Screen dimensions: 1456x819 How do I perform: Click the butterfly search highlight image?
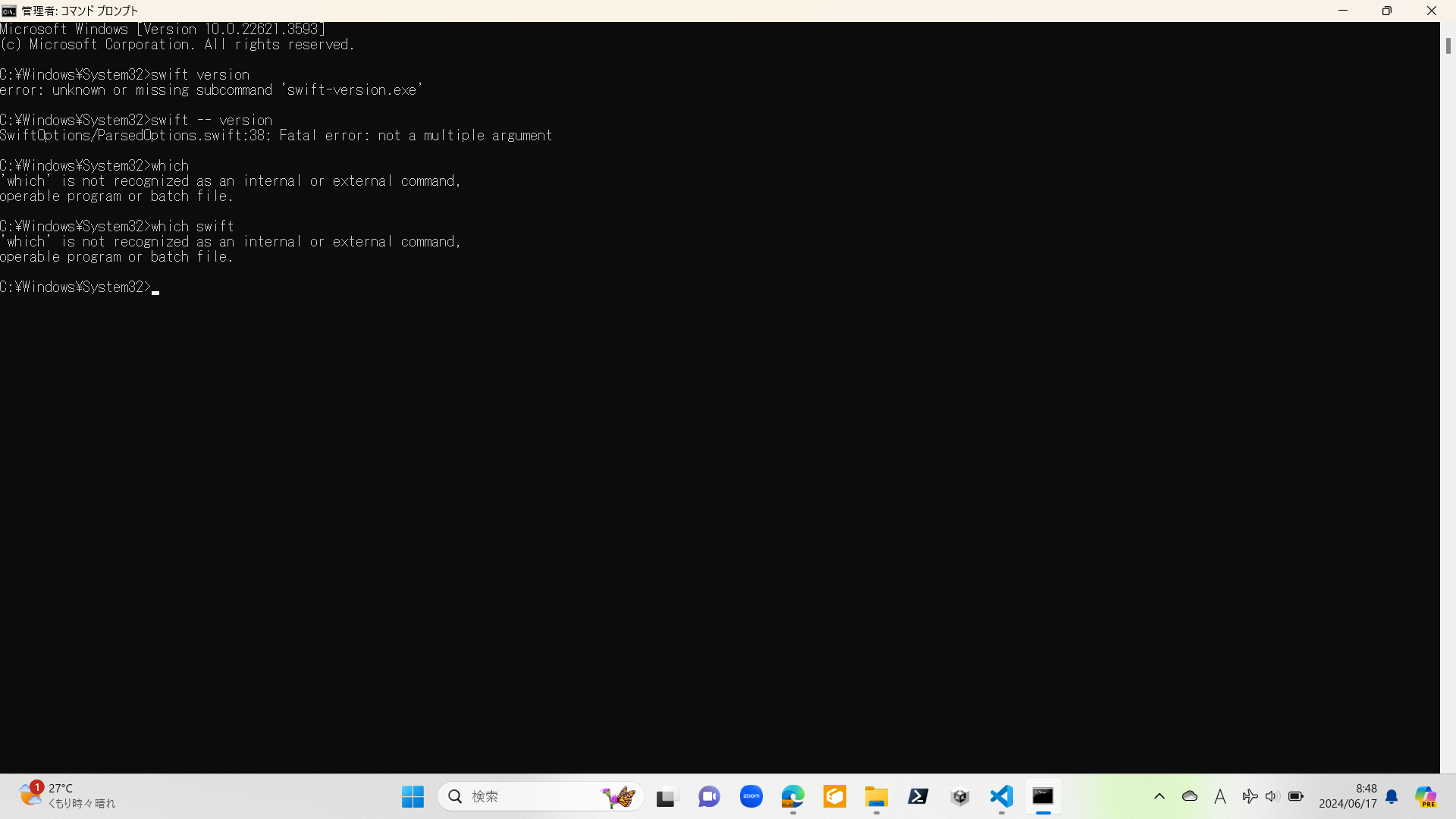[619, 796]
